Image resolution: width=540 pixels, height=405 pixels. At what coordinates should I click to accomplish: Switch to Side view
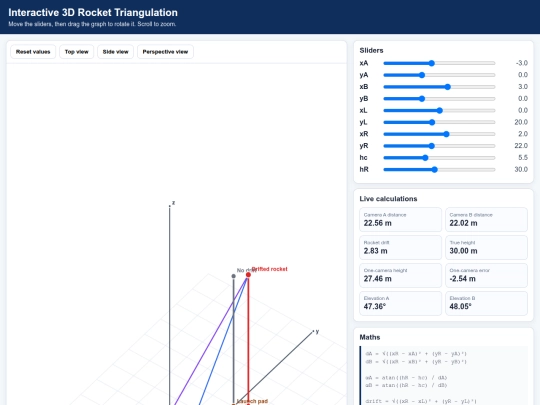coord(115,52)
